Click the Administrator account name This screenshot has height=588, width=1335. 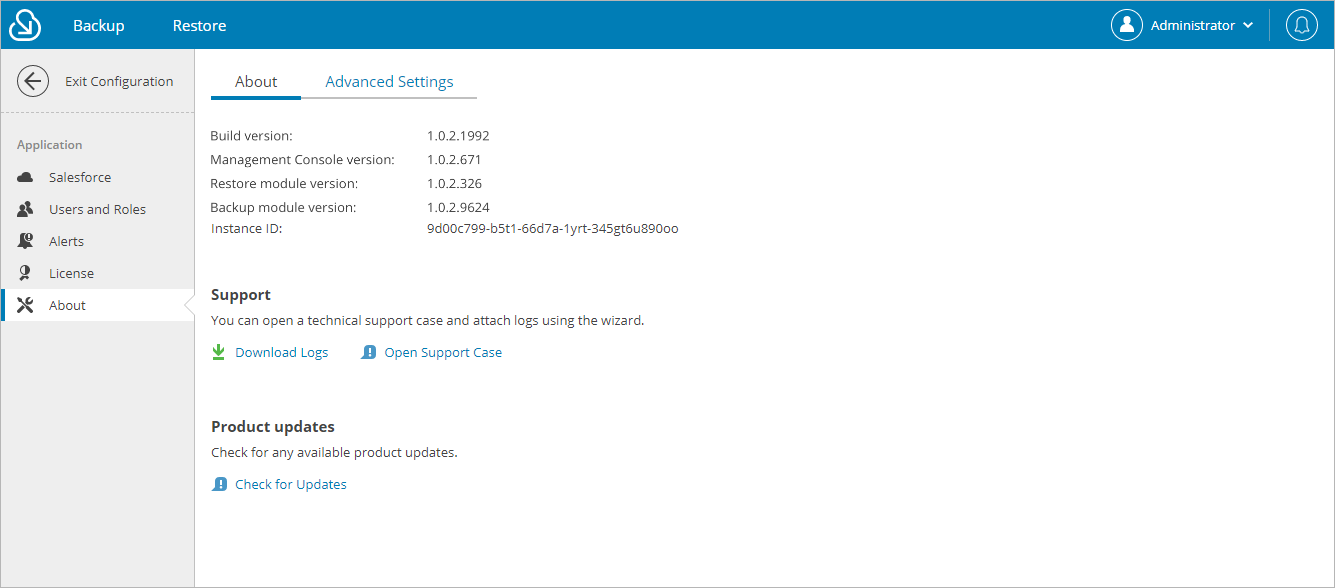(x=1193, y=25)
